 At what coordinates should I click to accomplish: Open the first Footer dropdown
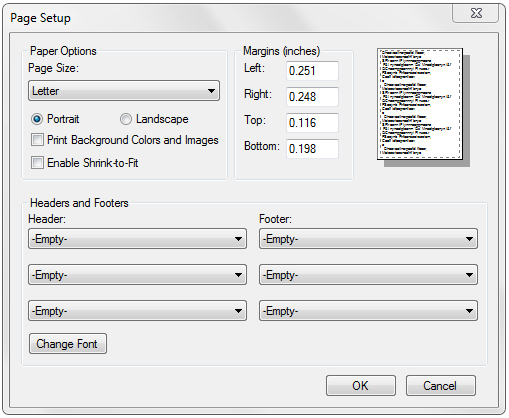tap(368, 239)
